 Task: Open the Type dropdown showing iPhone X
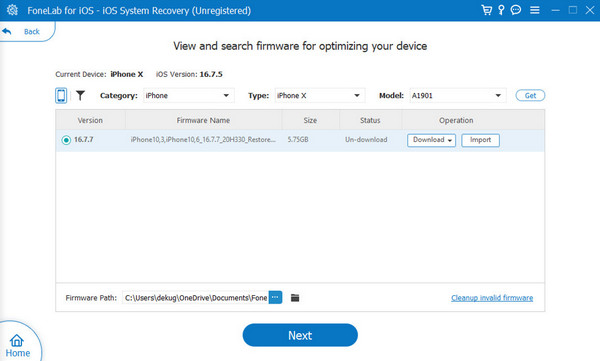point(320,96)
